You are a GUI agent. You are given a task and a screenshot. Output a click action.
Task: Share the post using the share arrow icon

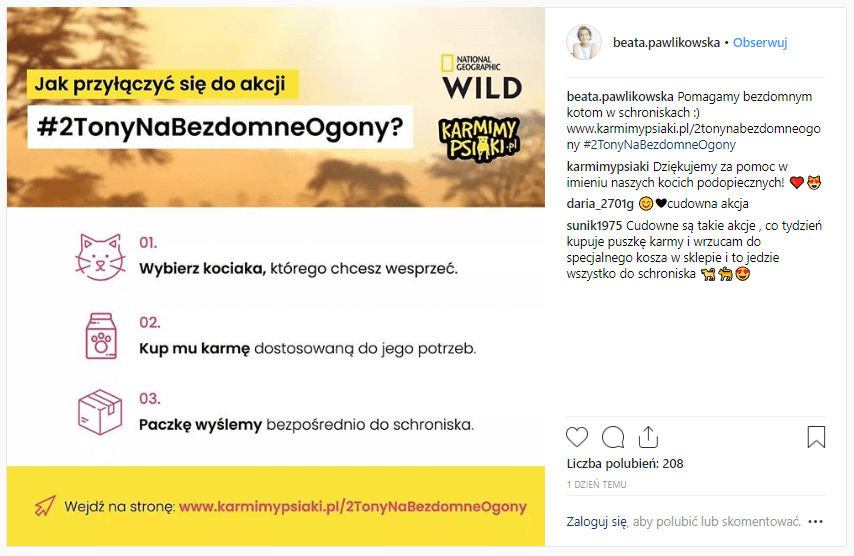648,437
